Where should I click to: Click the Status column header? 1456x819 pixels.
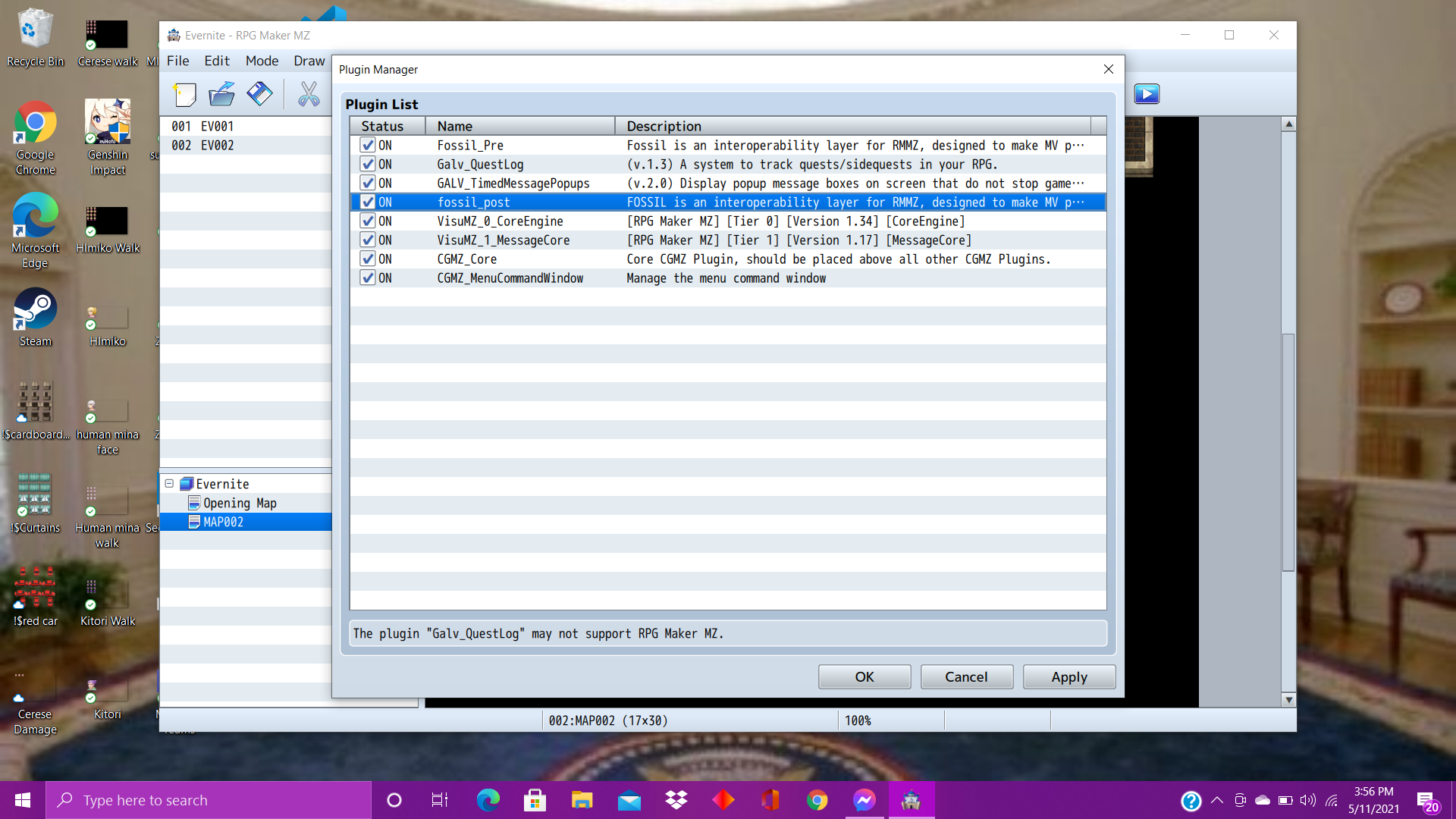pos(388,126)
